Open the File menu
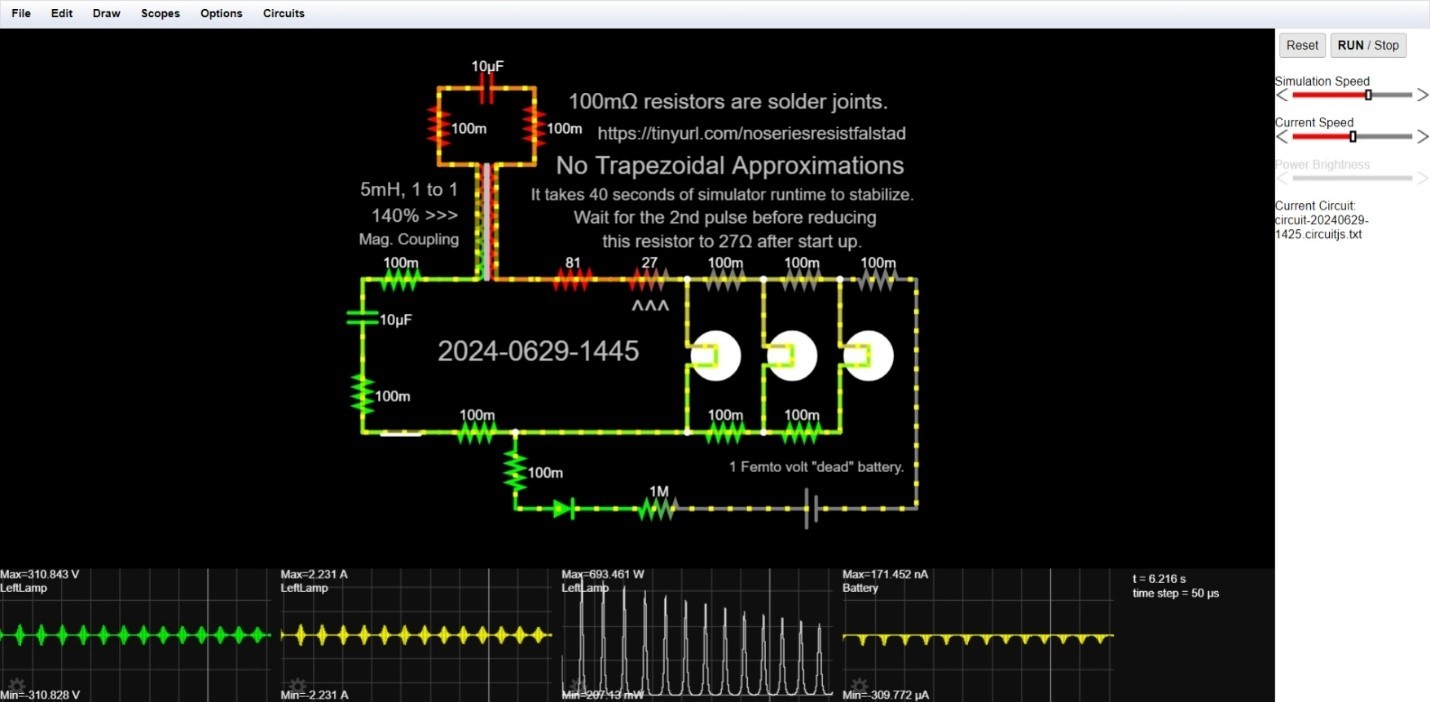 21,13
